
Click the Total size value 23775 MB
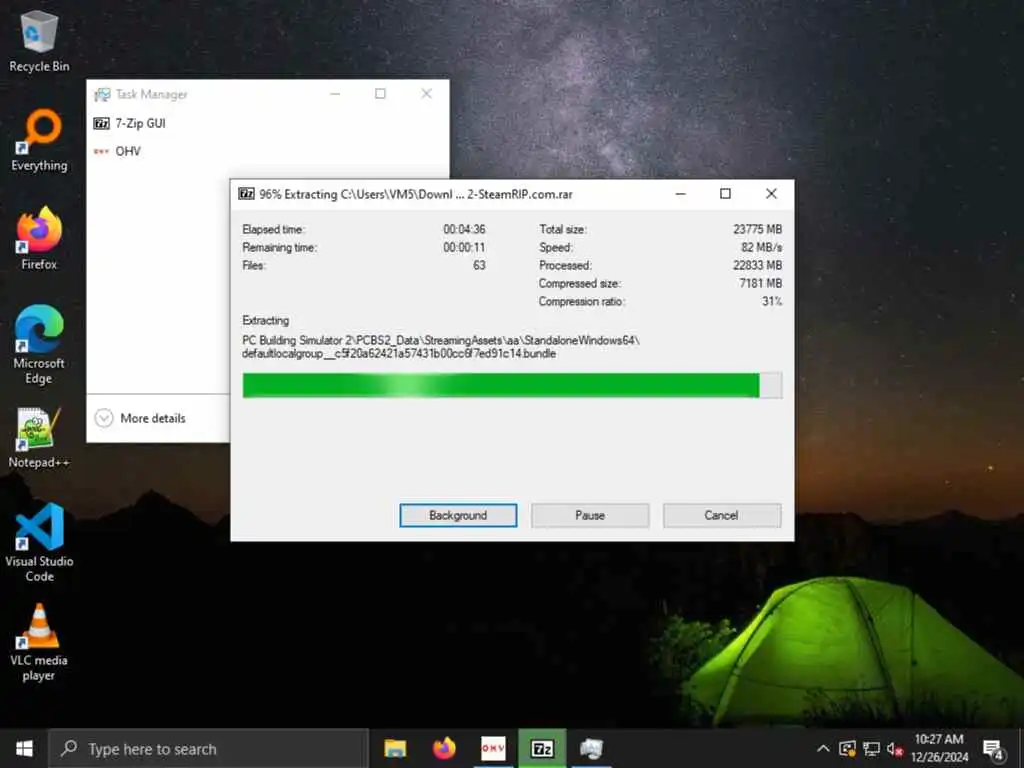point(758,229)
